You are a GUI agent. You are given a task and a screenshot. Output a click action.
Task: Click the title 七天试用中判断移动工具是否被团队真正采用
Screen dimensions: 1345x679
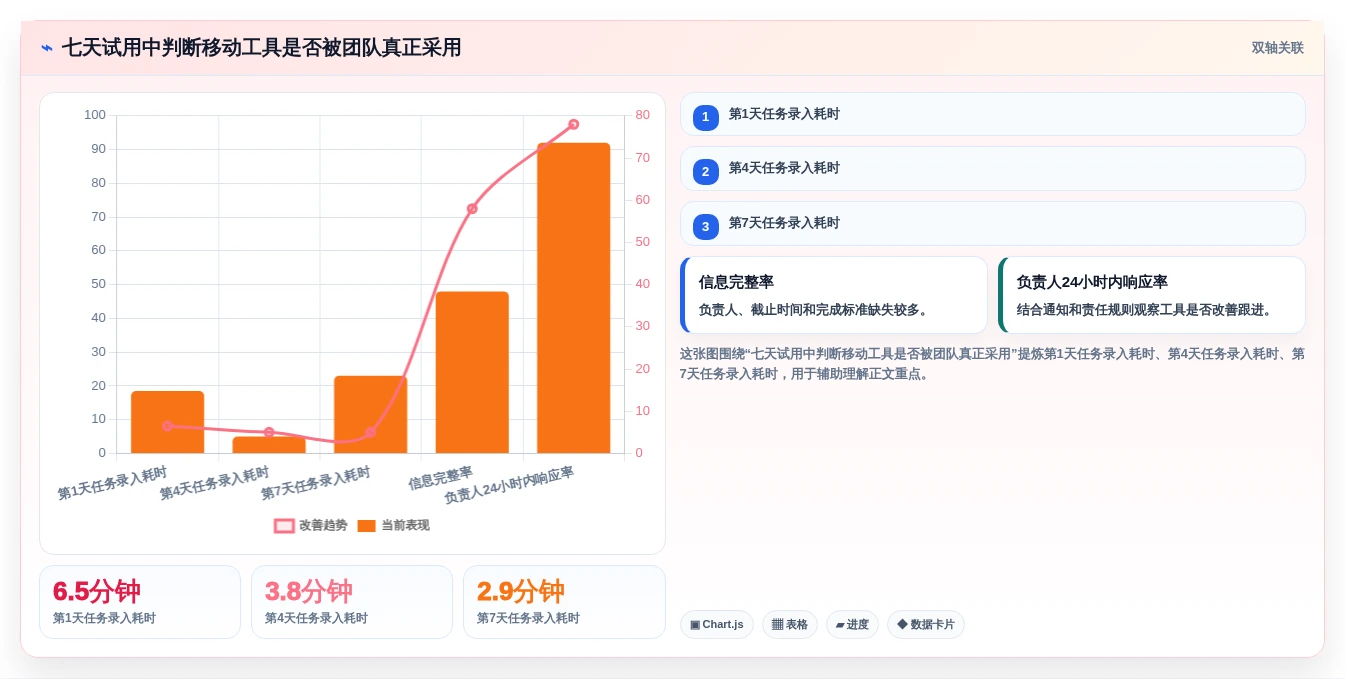tap(261, 48)
